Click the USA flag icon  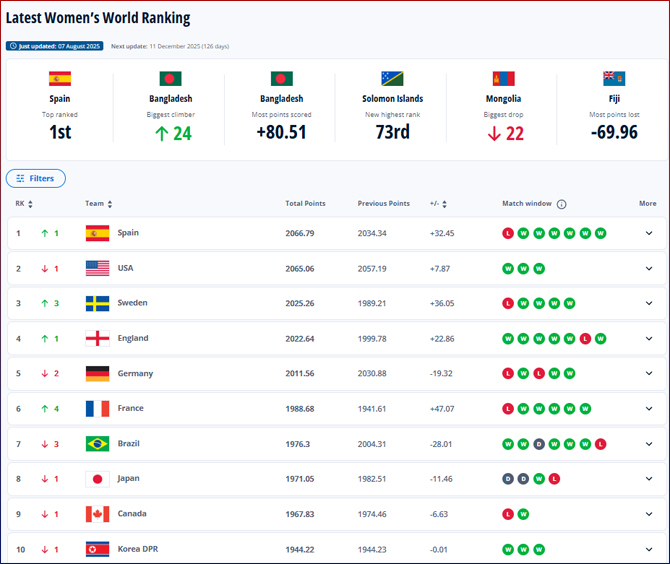97,268
